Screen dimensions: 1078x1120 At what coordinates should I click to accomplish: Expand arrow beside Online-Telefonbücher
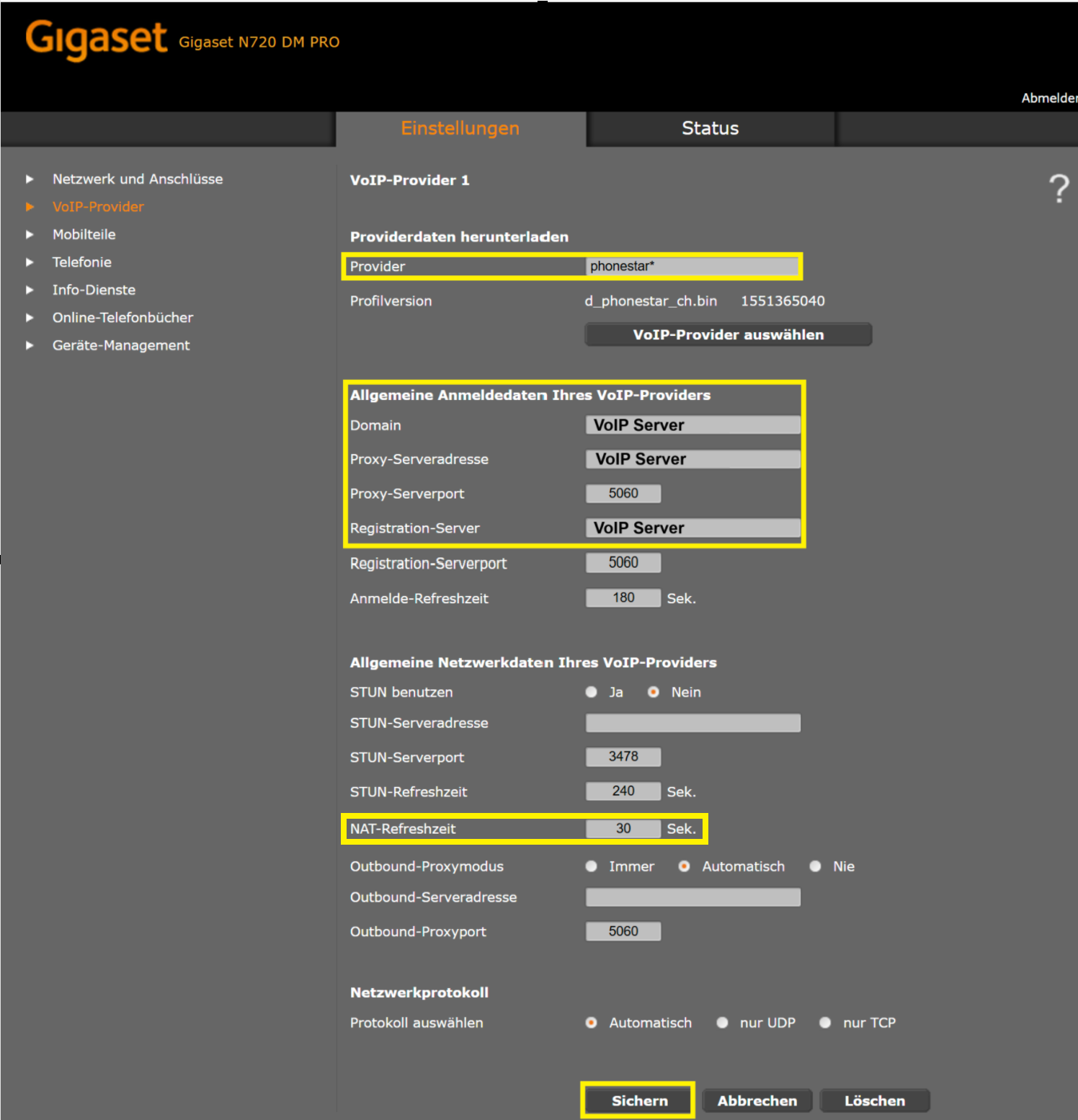coord(30,318)
